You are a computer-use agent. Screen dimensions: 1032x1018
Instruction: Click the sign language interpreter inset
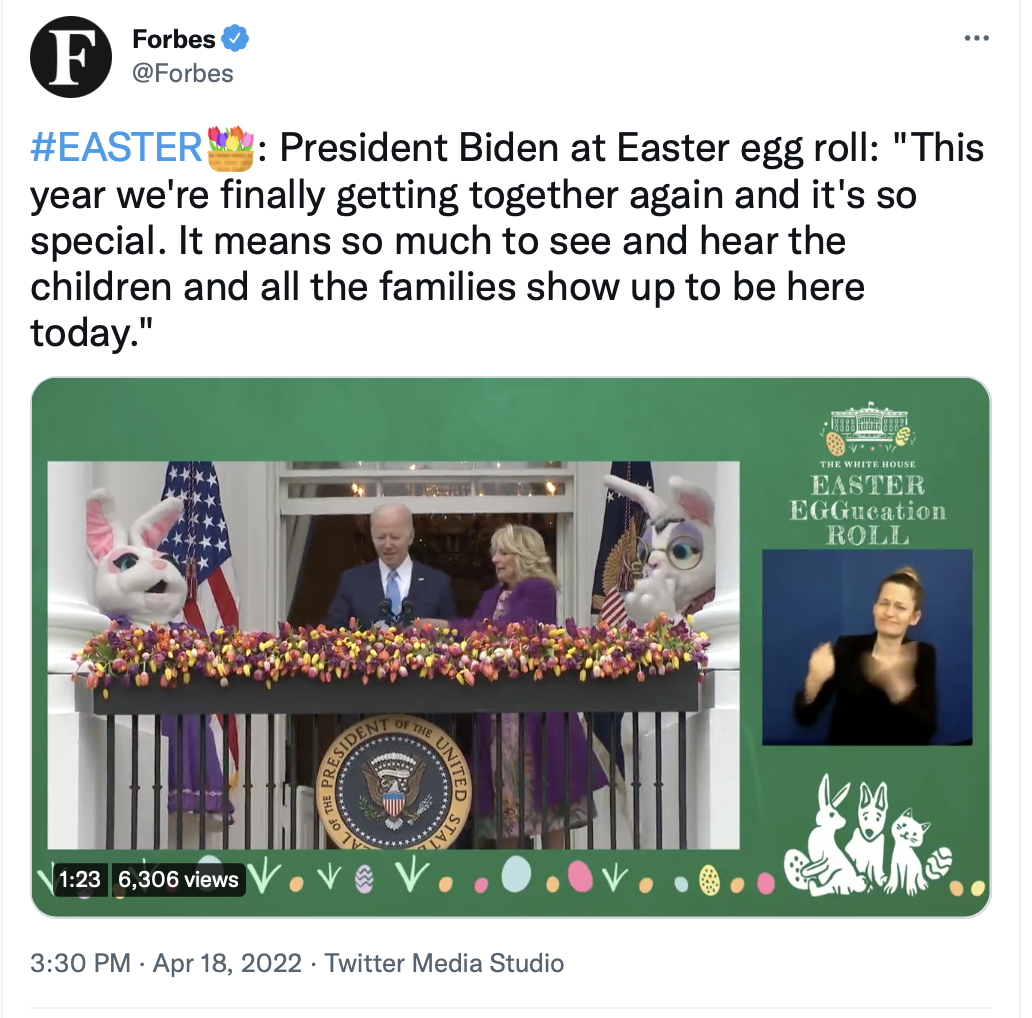click(867, 648)
